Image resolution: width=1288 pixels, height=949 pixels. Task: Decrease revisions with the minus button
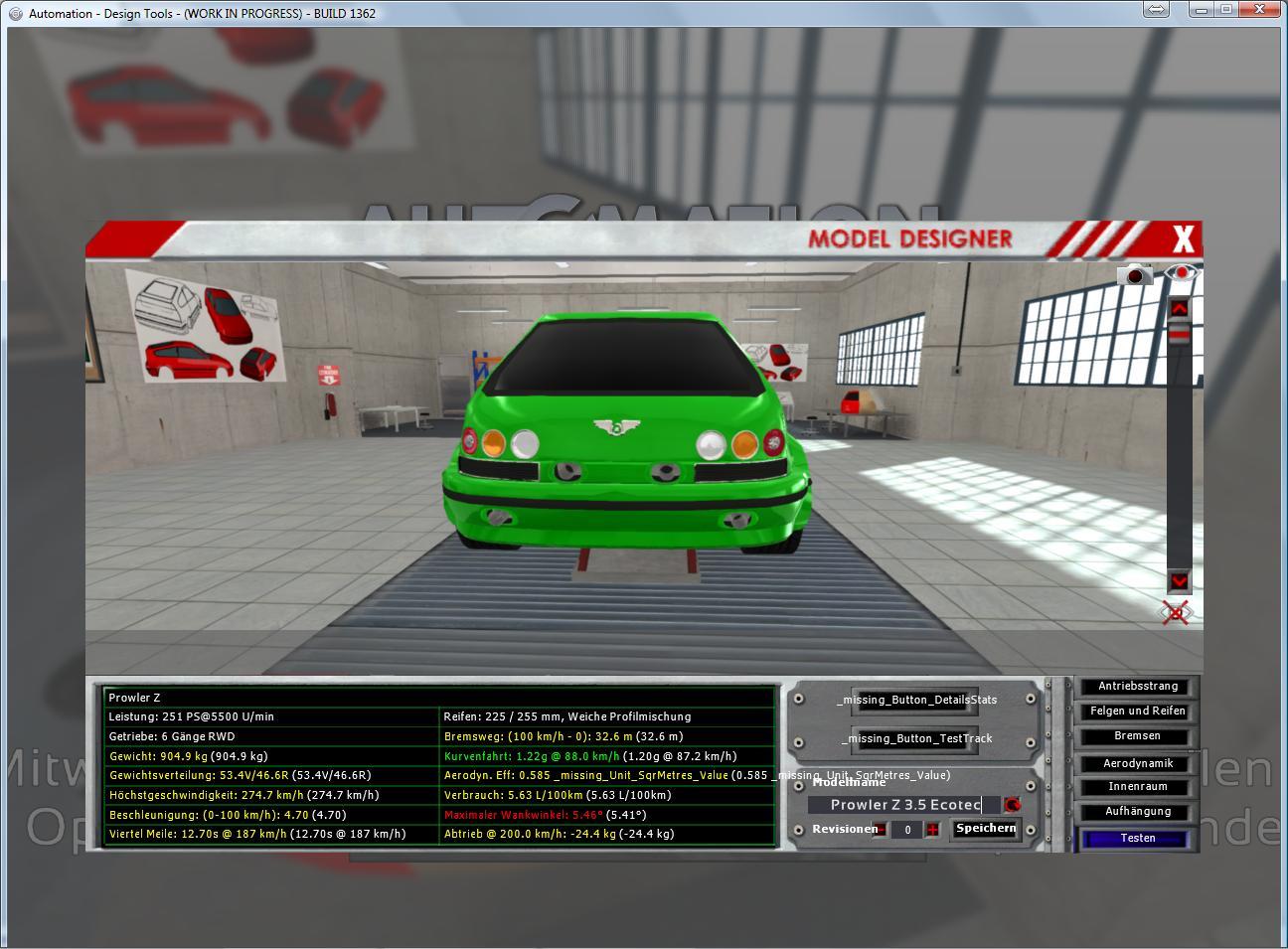point(880,830)
